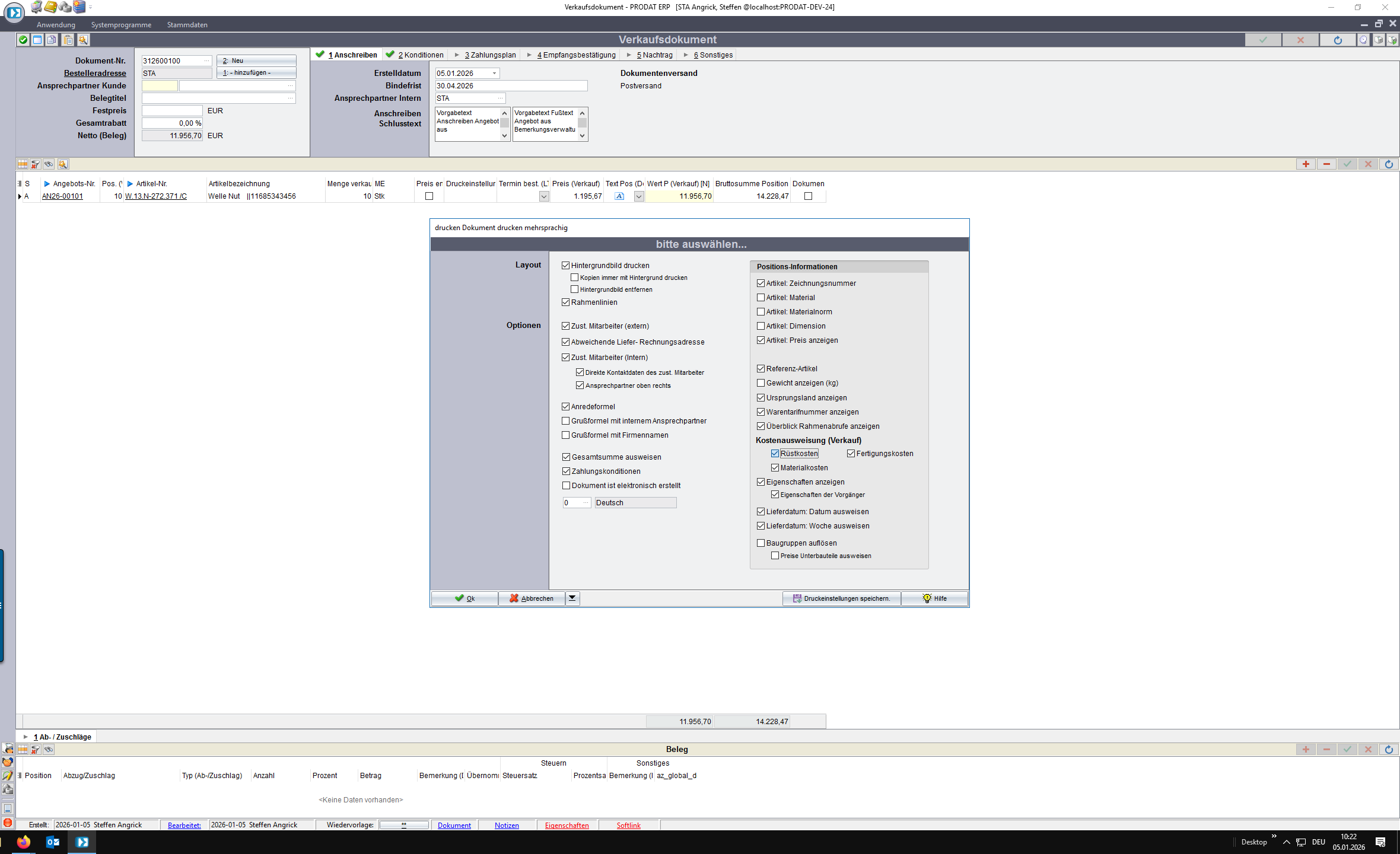Image resolution: width=1400 pixels, height=854 pixels.
Task: Enable Artikel: Material checkbox
Action: [x=761, y=298]
